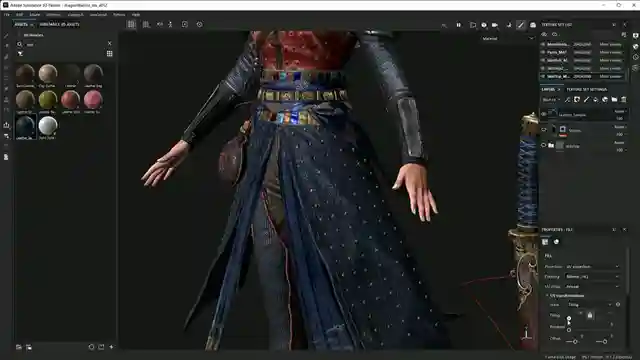Select the highlighted brush mode icon top right

coord(521,25)
